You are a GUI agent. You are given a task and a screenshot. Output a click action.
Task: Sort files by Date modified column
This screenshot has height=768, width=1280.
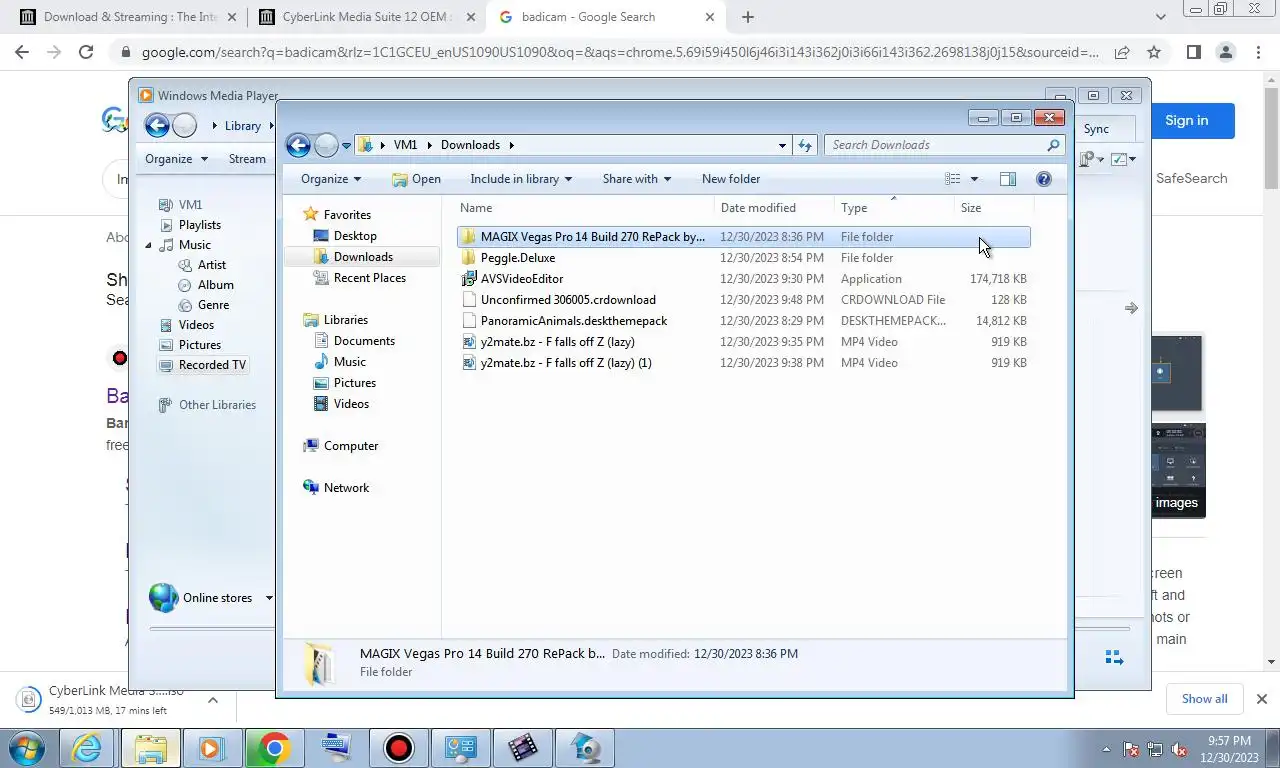pyautogui.click(x=776, y=208)
